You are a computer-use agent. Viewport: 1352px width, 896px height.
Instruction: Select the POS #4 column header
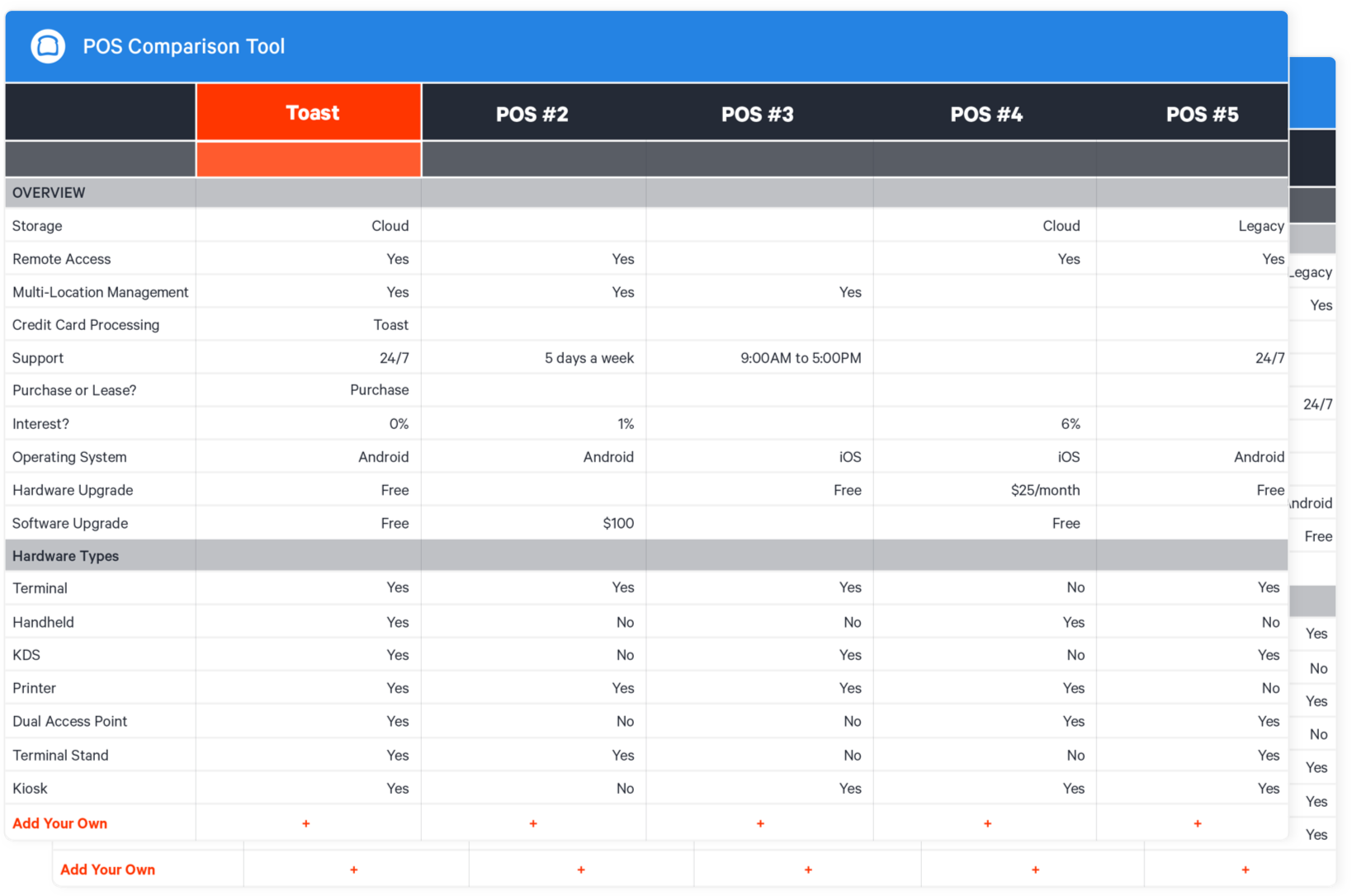coord(986,114)
